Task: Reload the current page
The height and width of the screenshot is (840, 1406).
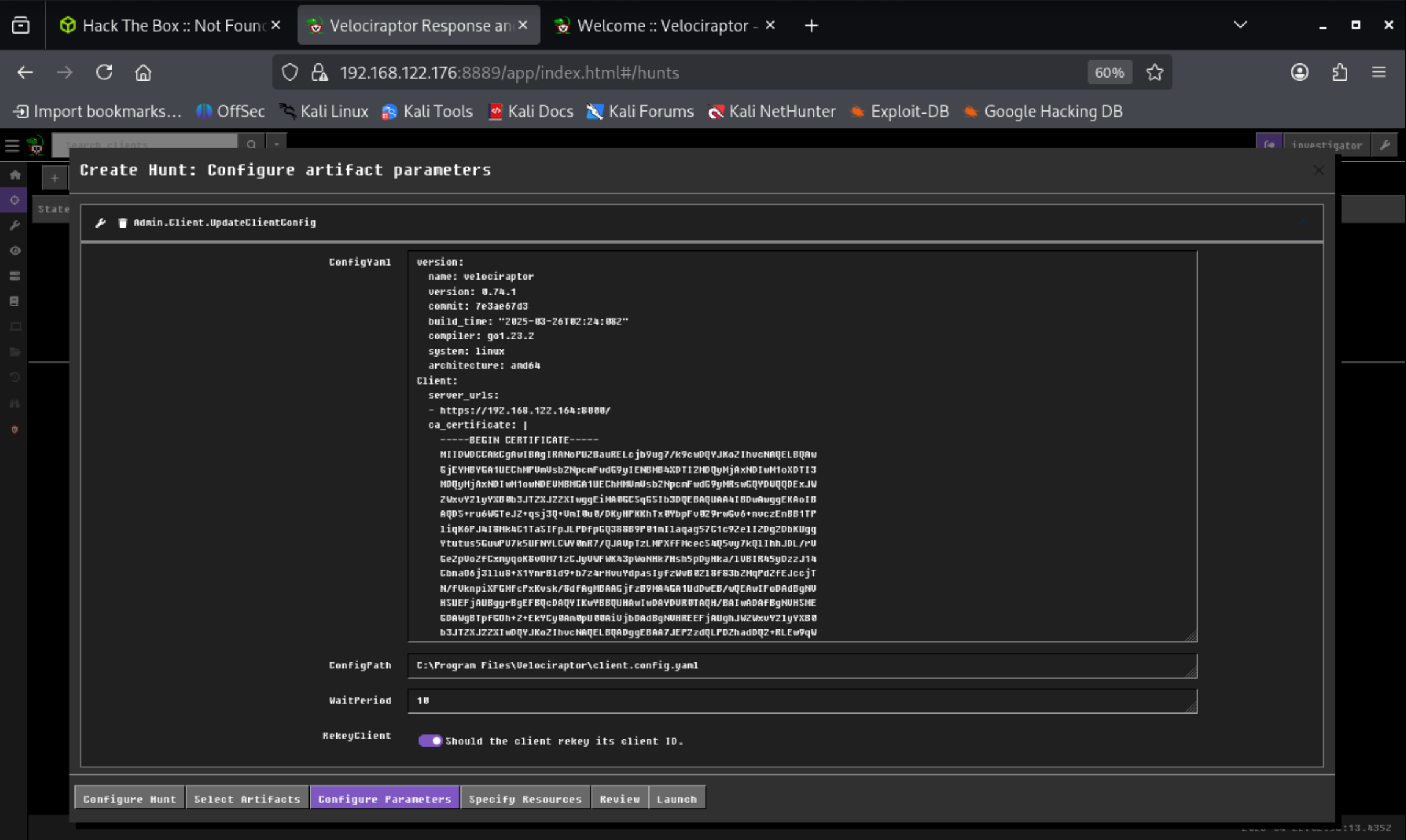Action: (x=104, y=73)
